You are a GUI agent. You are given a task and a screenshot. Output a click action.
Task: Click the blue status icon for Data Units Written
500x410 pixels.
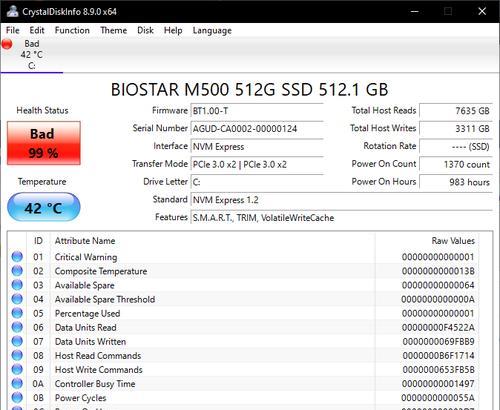pos(17,341)
